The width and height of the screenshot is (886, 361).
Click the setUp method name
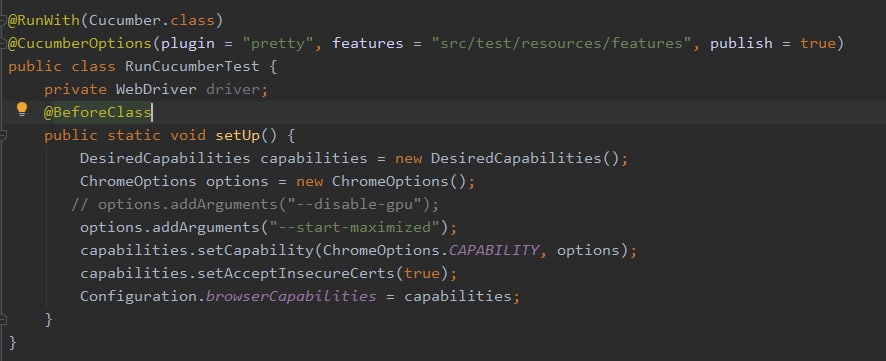point(237,136)
